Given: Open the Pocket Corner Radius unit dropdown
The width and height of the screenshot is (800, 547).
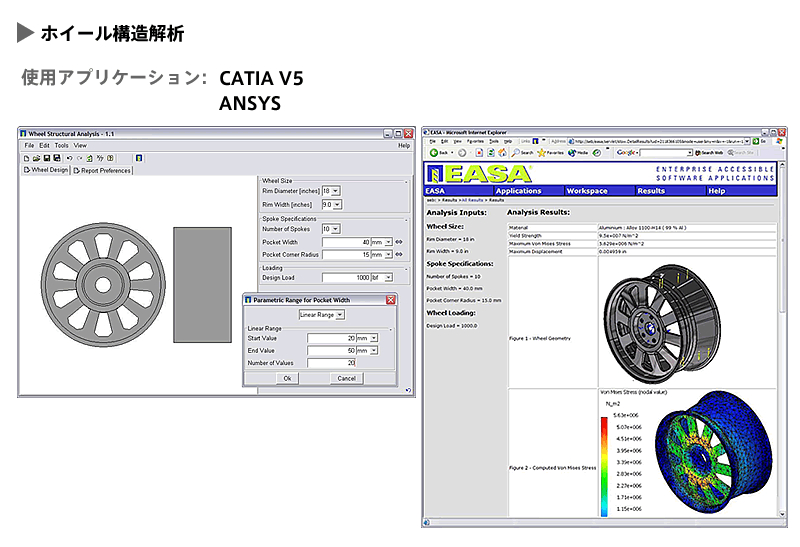Looking at the screenshot, I should 388,254.
